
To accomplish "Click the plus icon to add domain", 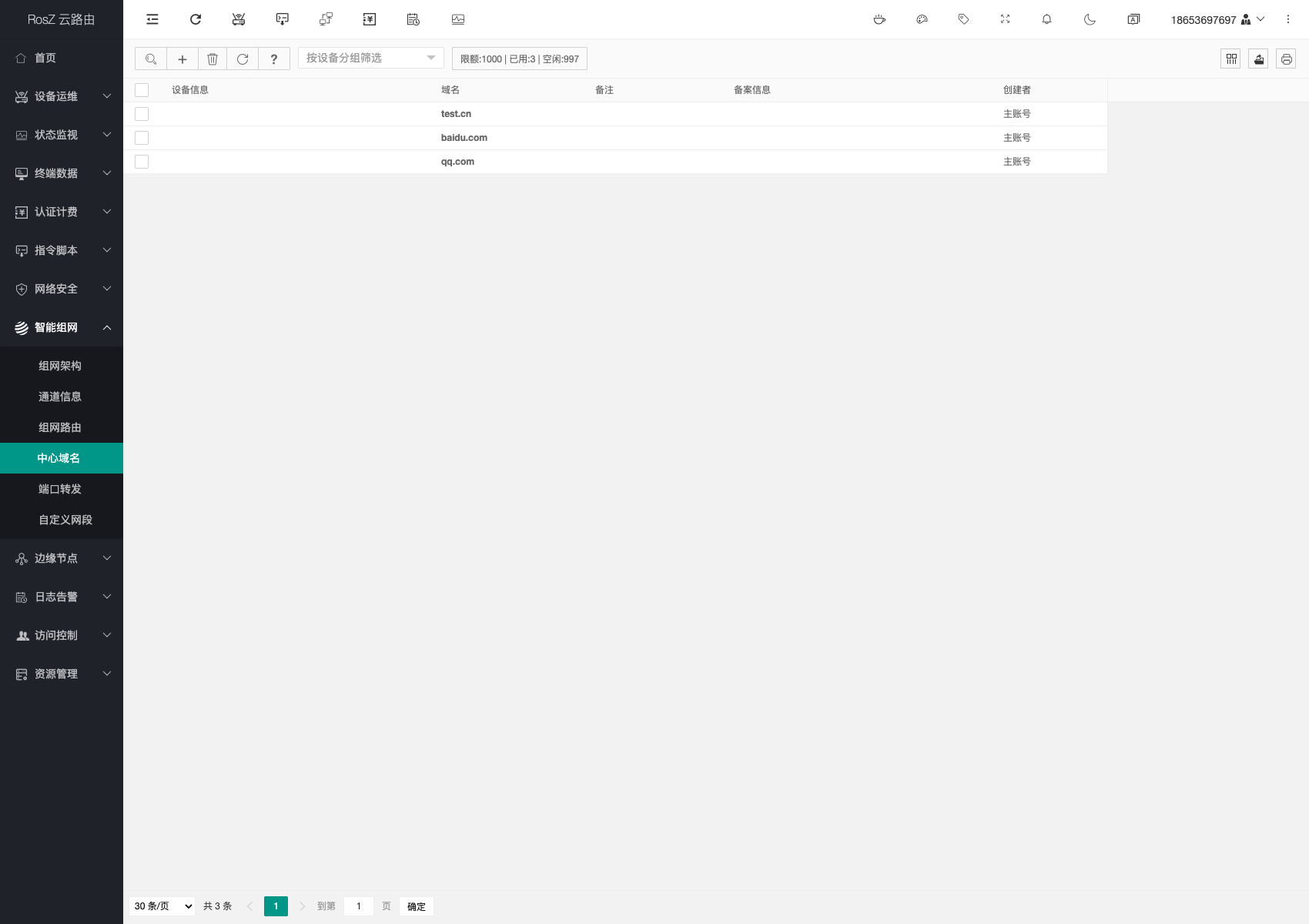I will tap(182, 59).
